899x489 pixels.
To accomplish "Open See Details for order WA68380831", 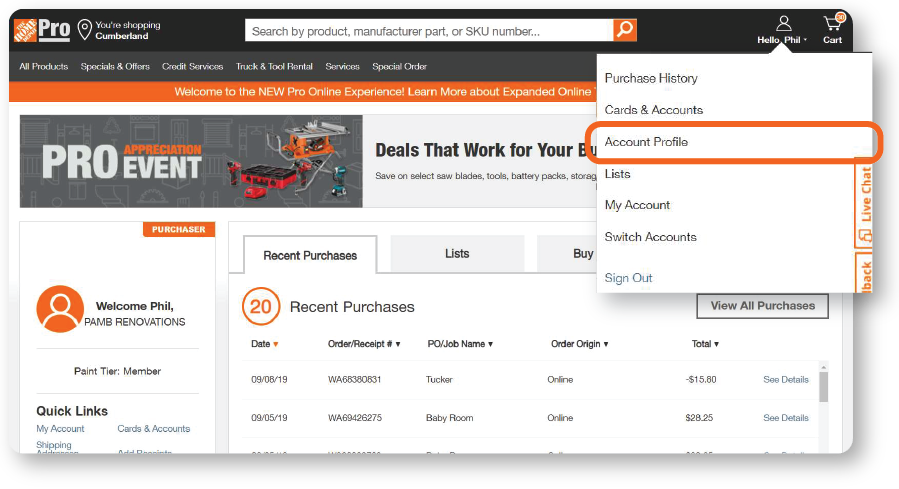I will point(786,380).
